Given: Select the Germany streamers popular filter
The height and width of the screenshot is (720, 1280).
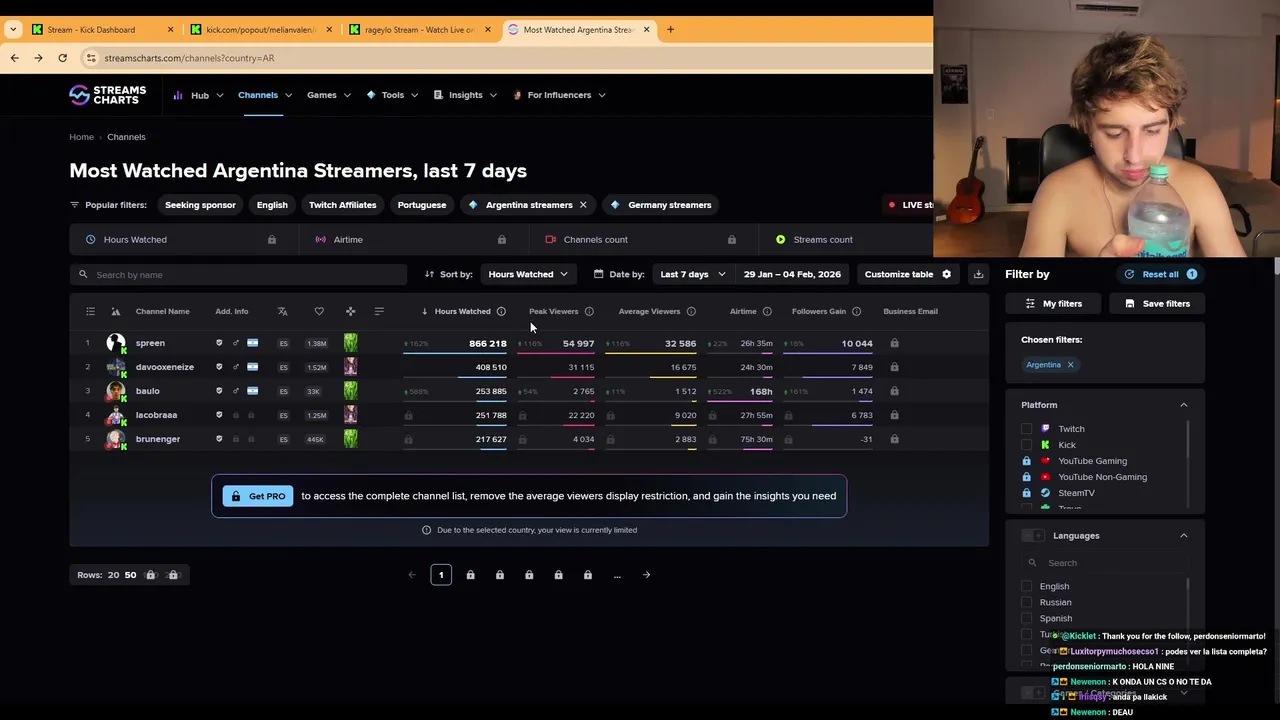Looking at the screenshot, I should tap(660, 205).
